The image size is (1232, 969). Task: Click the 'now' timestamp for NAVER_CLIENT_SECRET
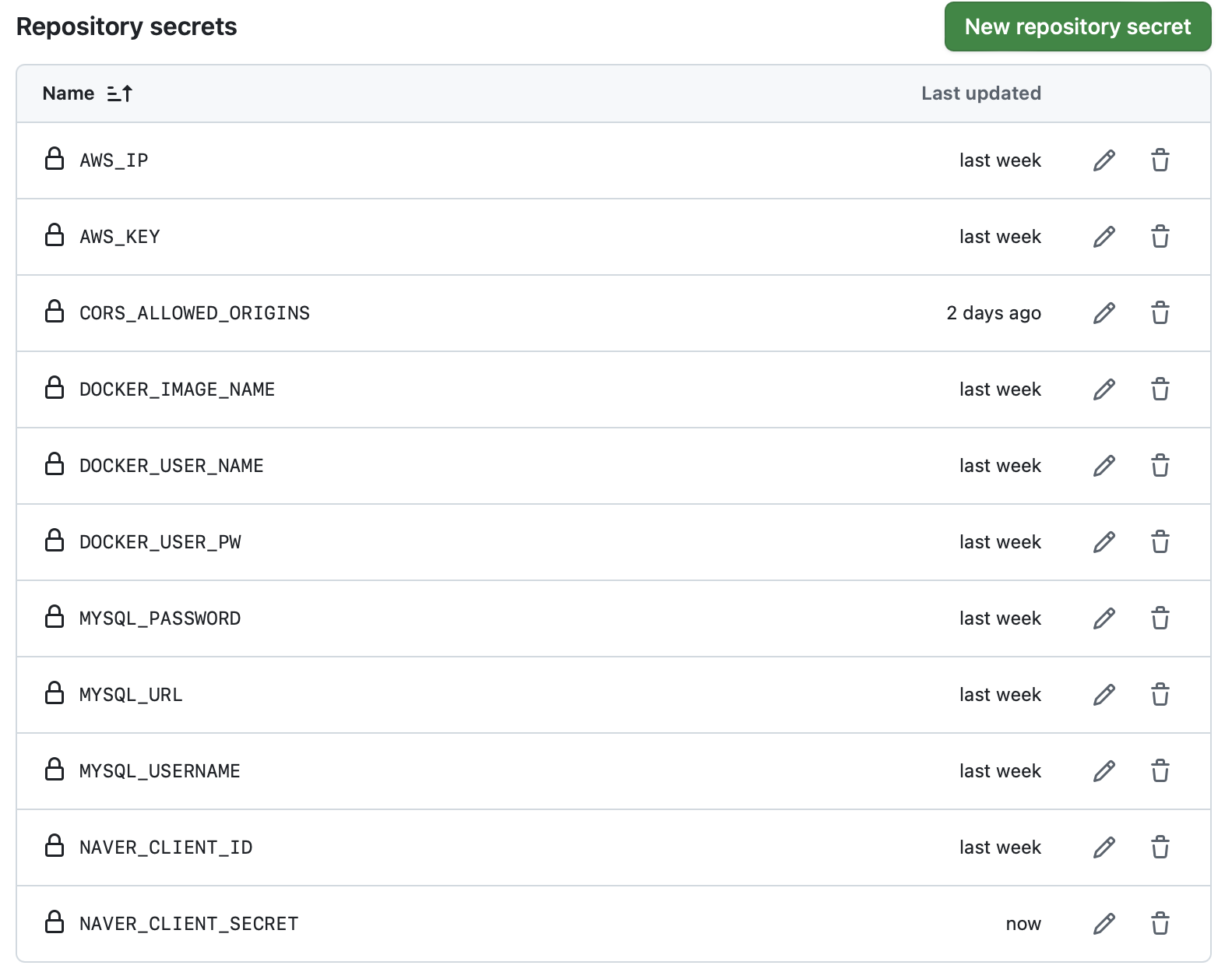point(1023,924)
